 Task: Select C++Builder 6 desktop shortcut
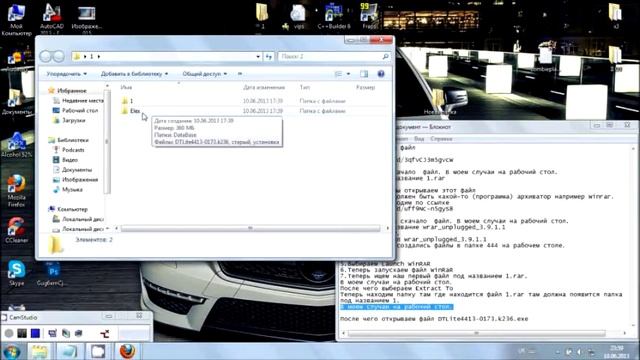point(334,16)
